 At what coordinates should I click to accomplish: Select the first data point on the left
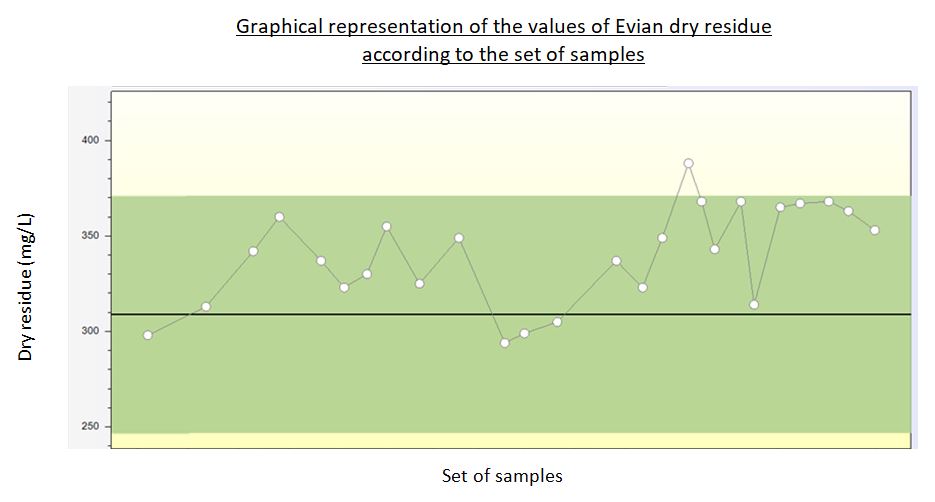point(148,335)
